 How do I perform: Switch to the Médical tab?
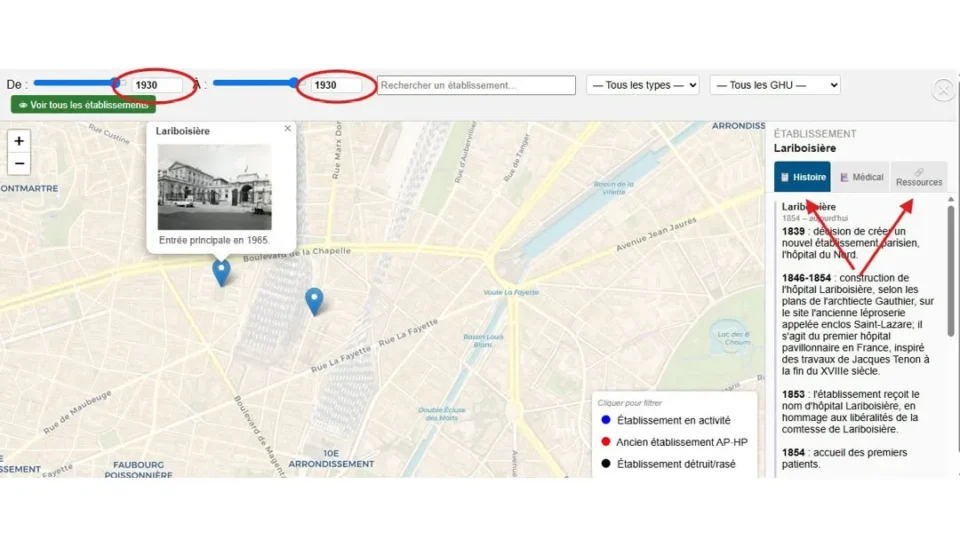[x=861, y=177]
